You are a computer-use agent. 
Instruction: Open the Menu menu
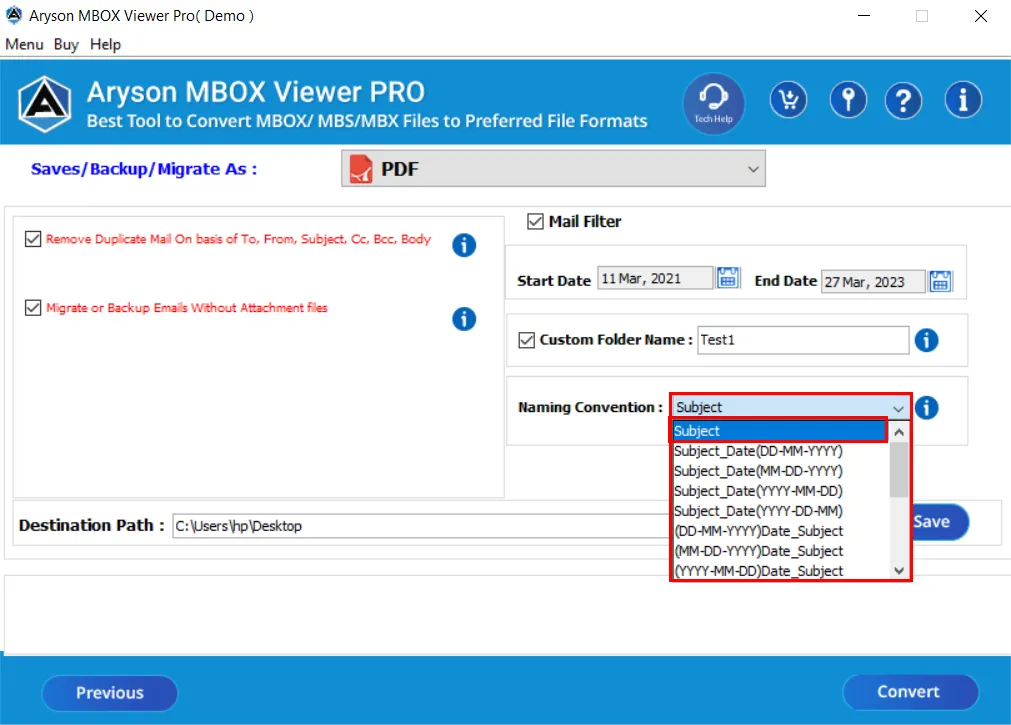pos(25,45)
